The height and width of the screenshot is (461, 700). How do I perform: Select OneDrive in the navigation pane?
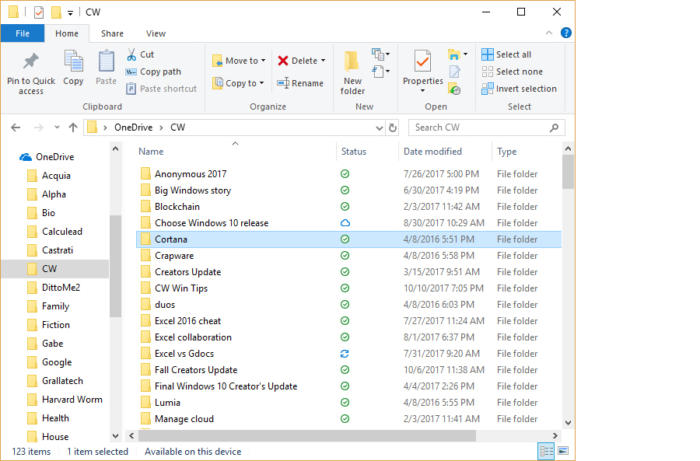(x=54, y=157)
